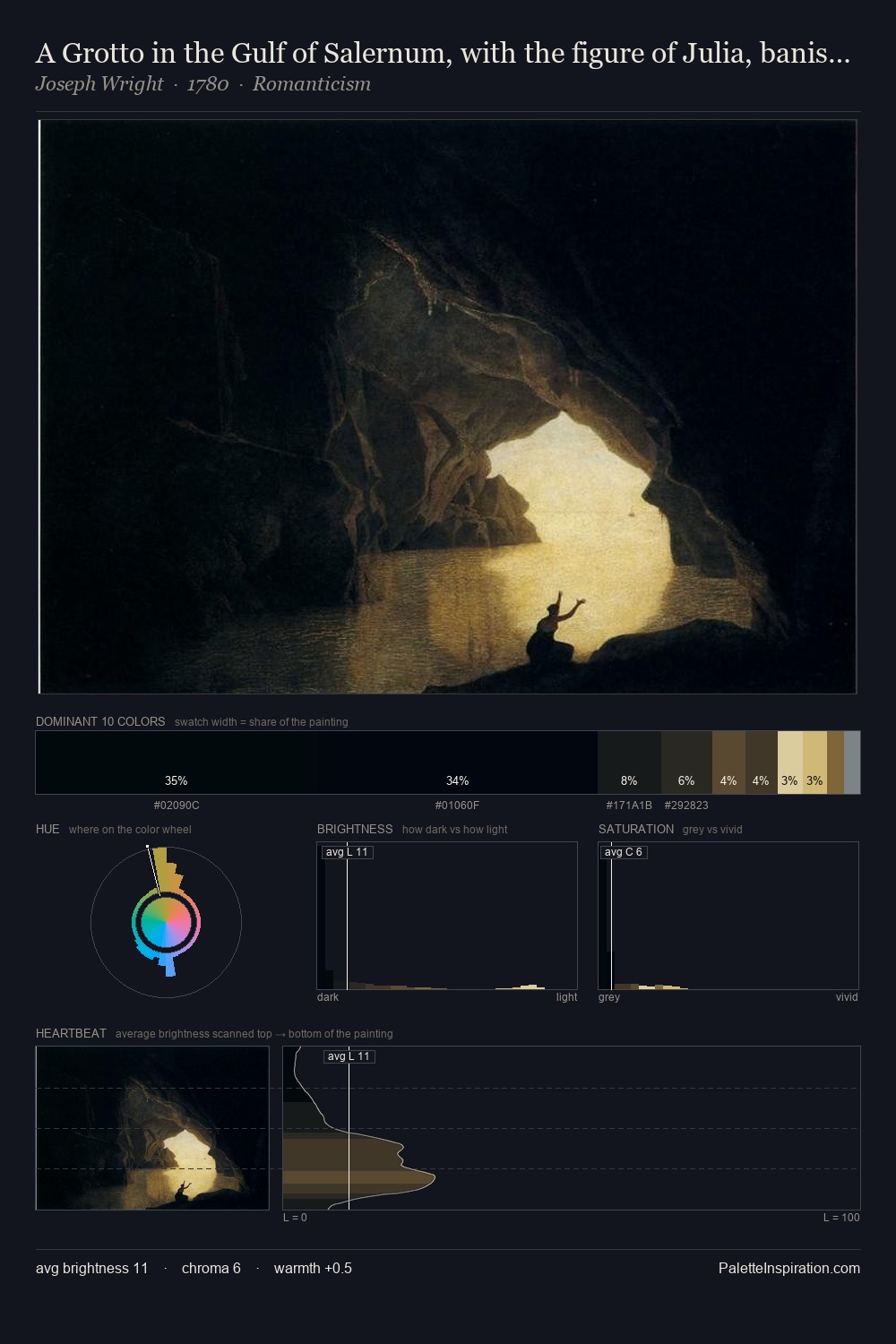Click the 'L = 100' axis label
Image resolution: width=896 pixels, height=1344 pixels.
(x=841, y=1218)
